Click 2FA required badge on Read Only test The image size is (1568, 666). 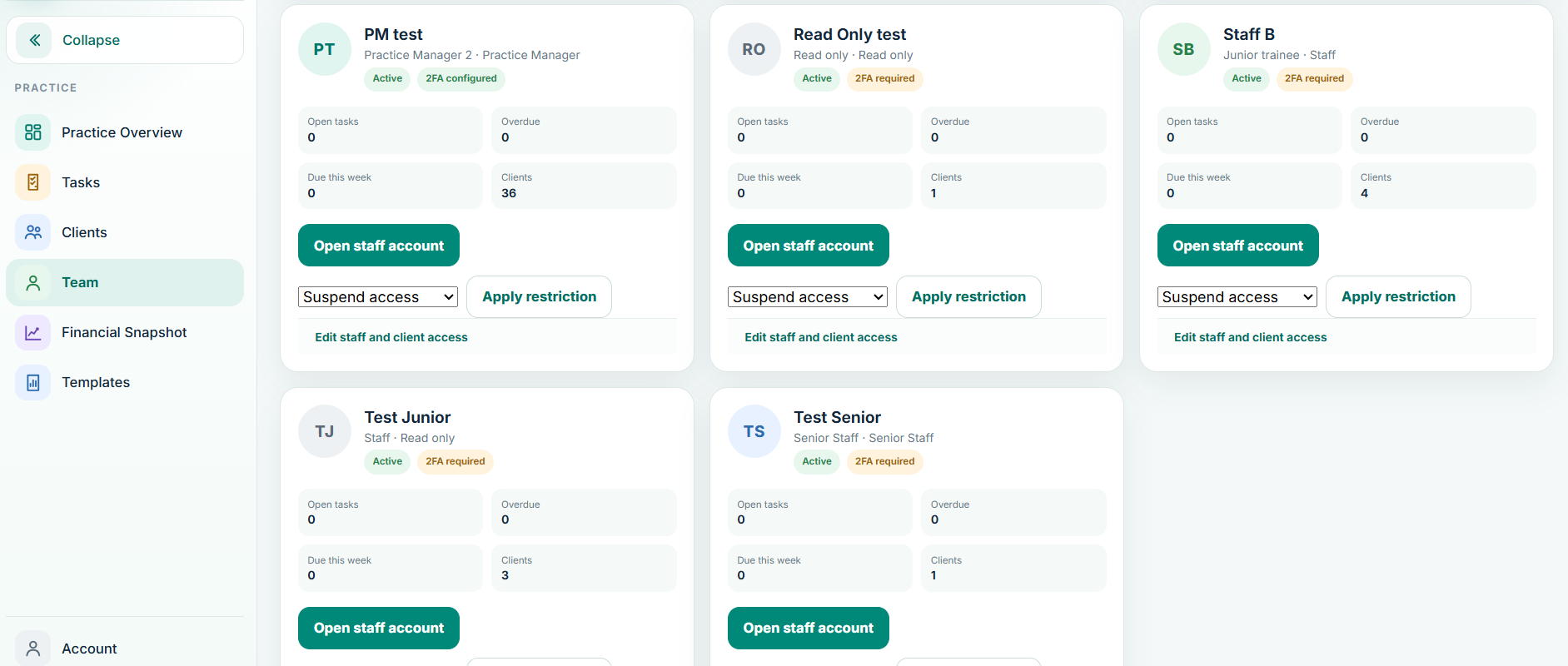coord(885,78)
